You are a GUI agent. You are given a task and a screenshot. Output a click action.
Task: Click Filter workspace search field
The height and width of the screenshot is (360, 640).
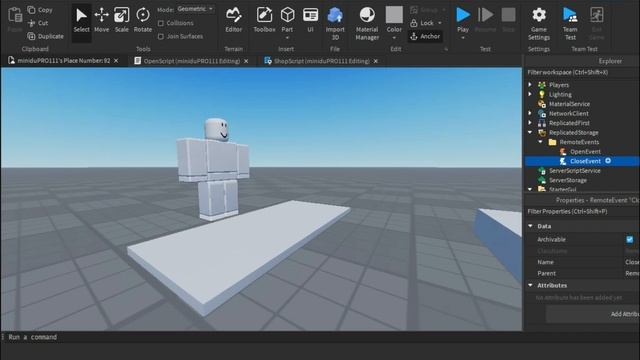tap(582, 72)
